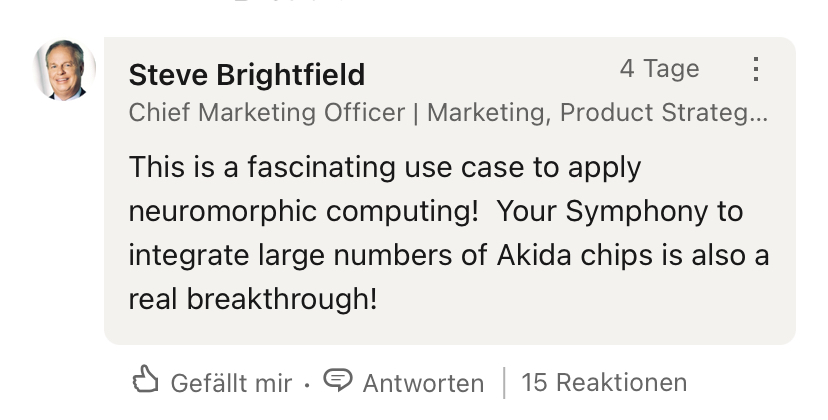
Task: Click the "Chief Marketing Officer" headline text
Action: pyautogui.click(x=266, y=113)
